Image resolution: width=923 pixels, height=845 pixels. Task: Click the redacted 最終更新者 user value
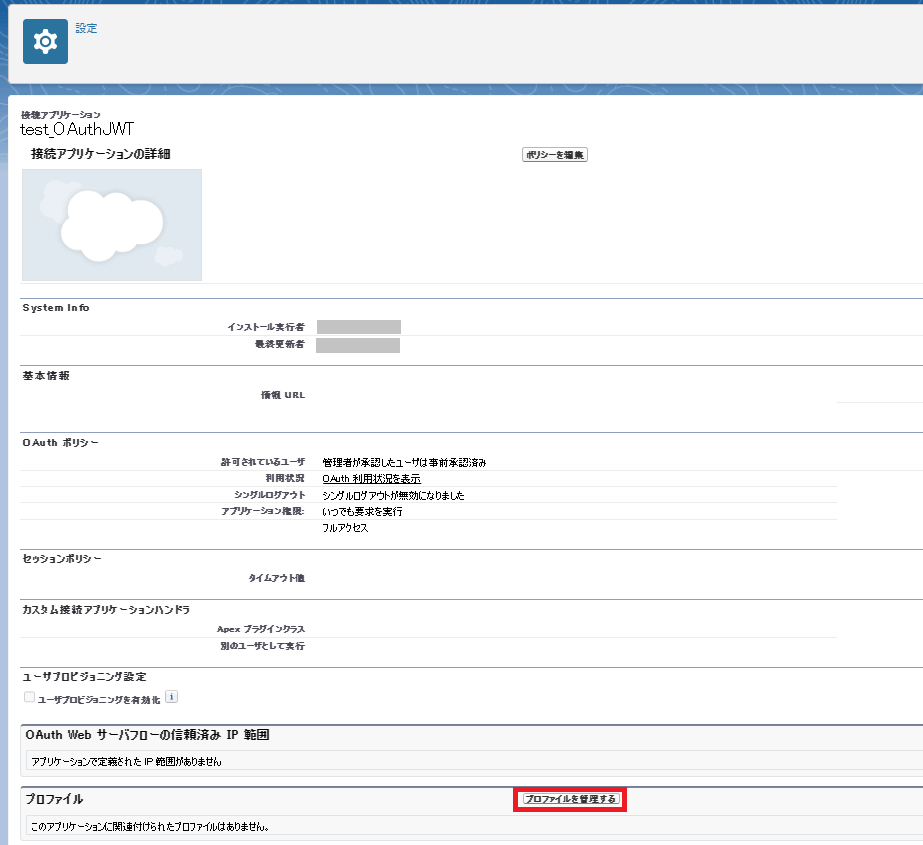point(358,345)
